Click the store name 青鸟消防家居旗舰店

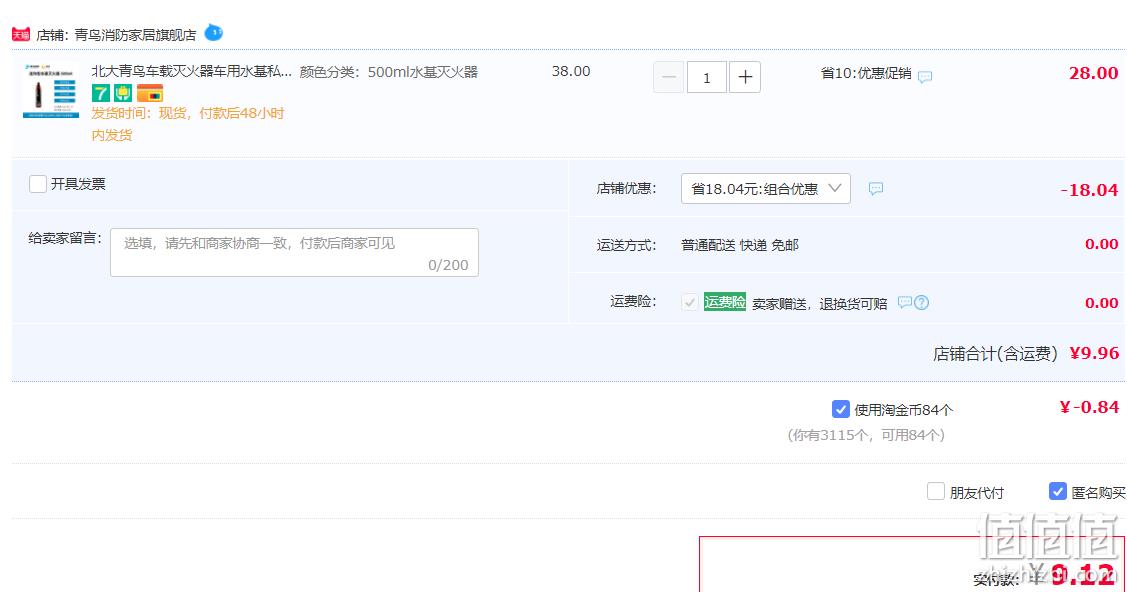[135, 34]
